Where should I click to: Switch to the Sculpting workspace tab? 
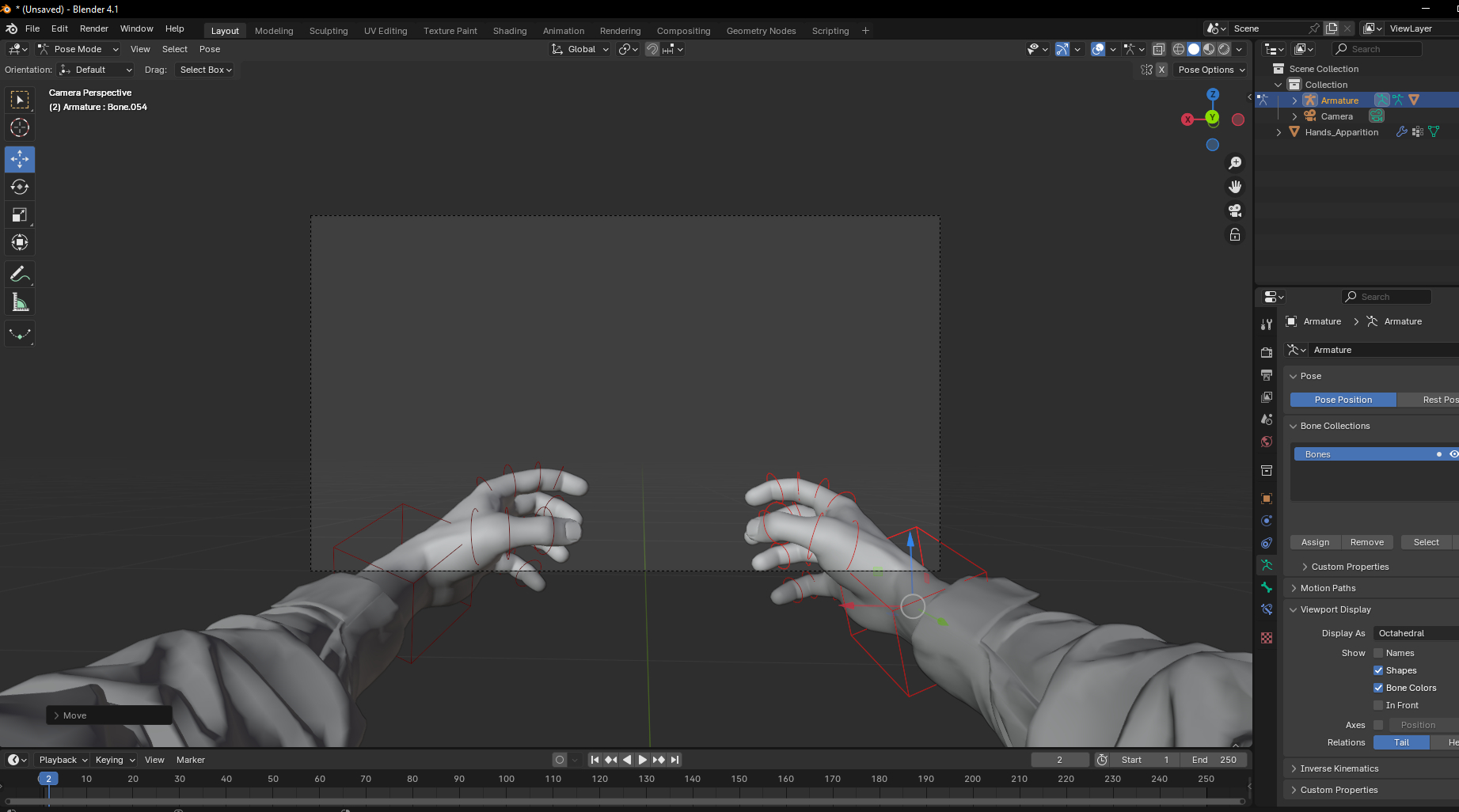(x=328, y=31)
